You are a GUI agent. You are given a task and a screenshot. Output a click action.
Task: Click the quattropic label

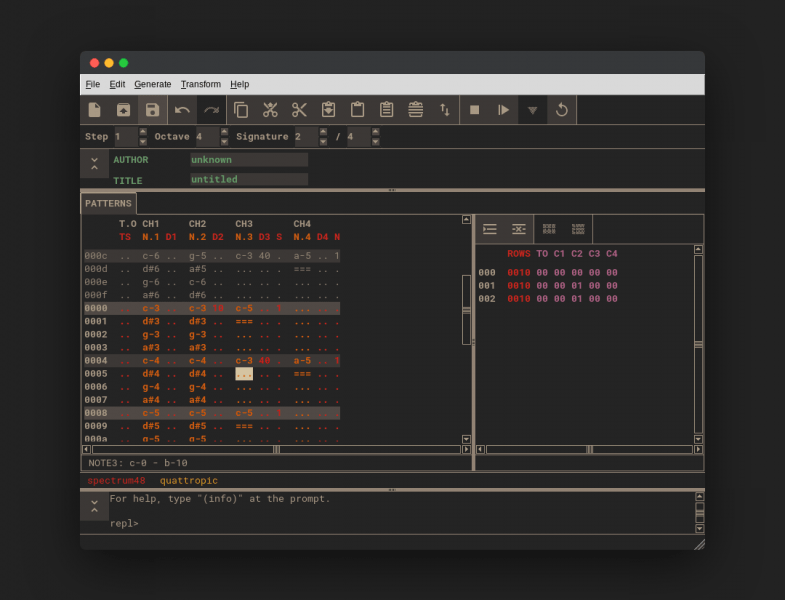tap(189, 480)
